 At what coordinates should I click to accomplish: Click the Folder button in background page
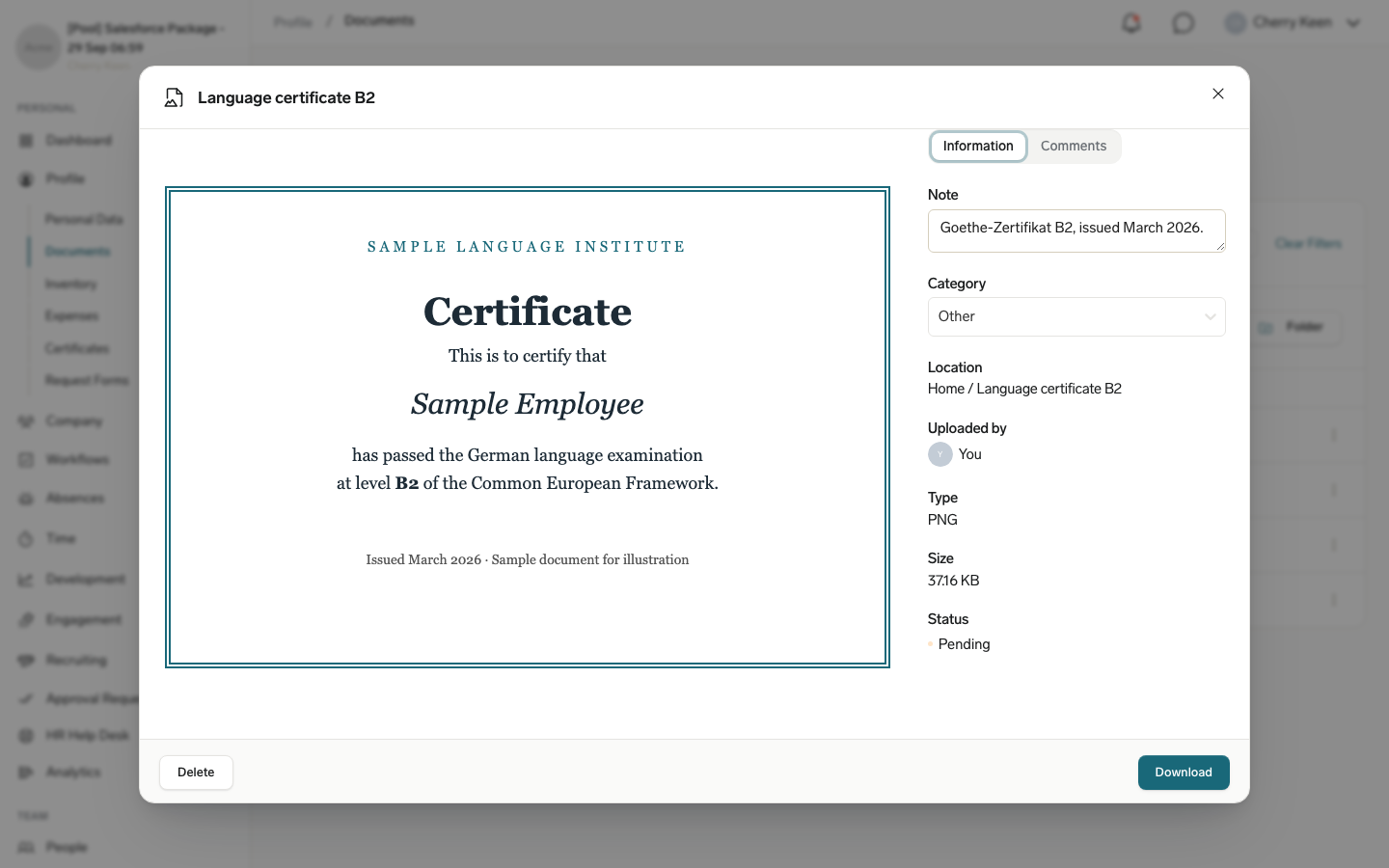1293,327
